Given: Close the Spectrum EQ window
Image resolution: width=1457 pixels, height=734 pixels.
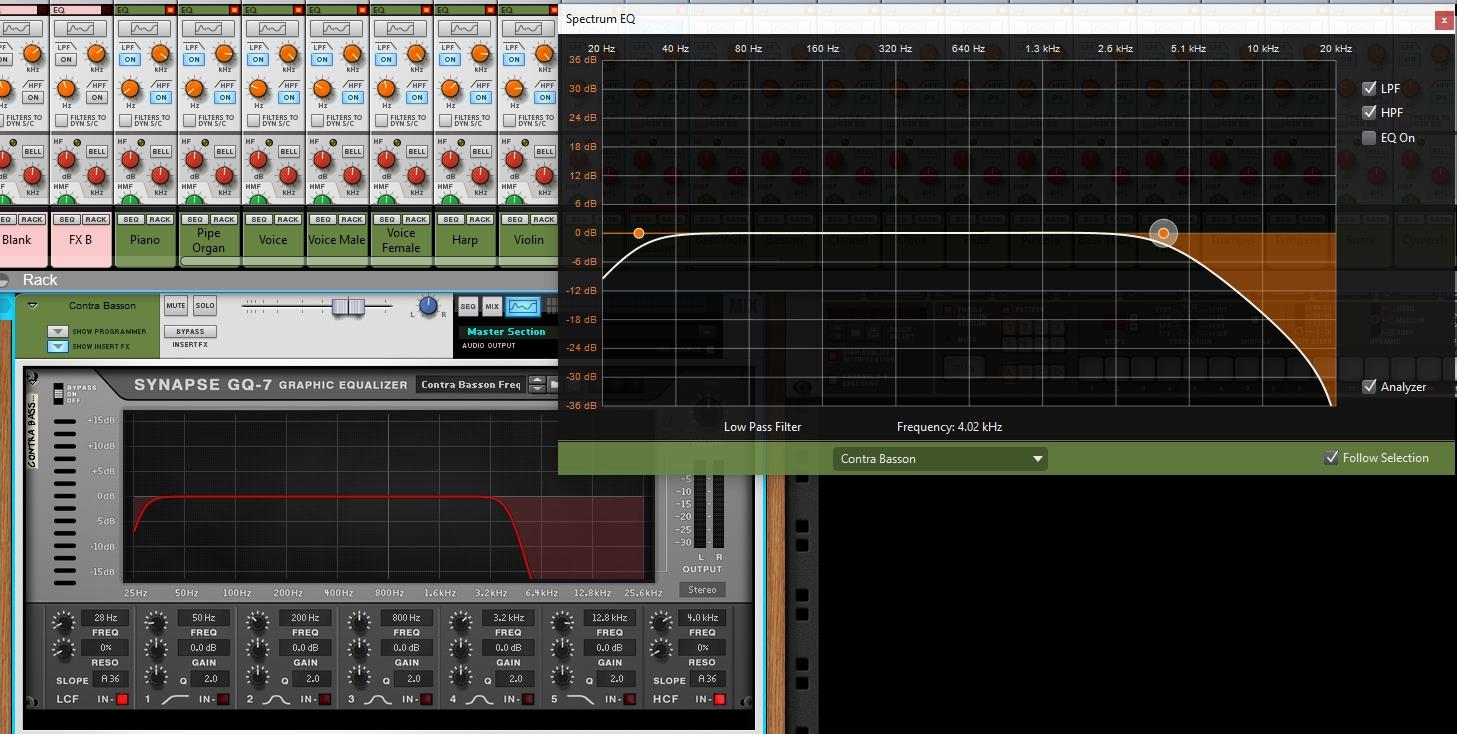Looking at the screenshot, I should pos(1443,19).
